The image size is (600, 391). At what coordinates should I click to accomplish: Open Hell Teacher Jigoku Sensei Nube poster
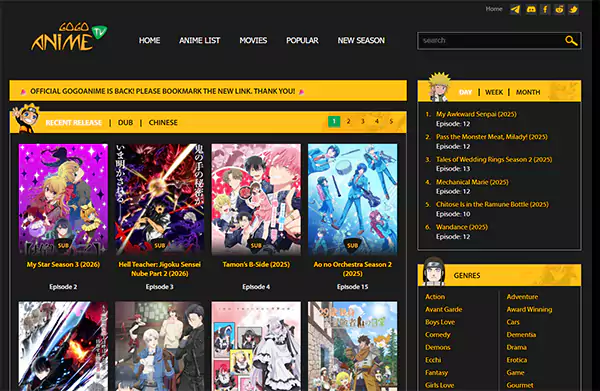(x=160, y=199)
